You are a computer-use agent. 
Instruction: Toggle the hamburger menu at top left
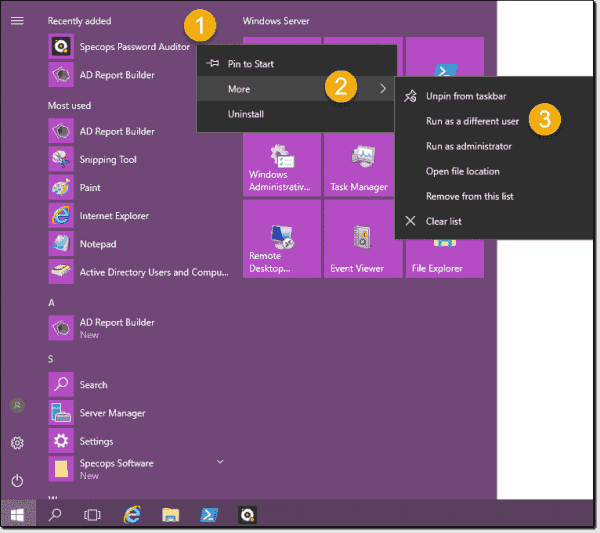pyautogui.click(x=17, y=20)
